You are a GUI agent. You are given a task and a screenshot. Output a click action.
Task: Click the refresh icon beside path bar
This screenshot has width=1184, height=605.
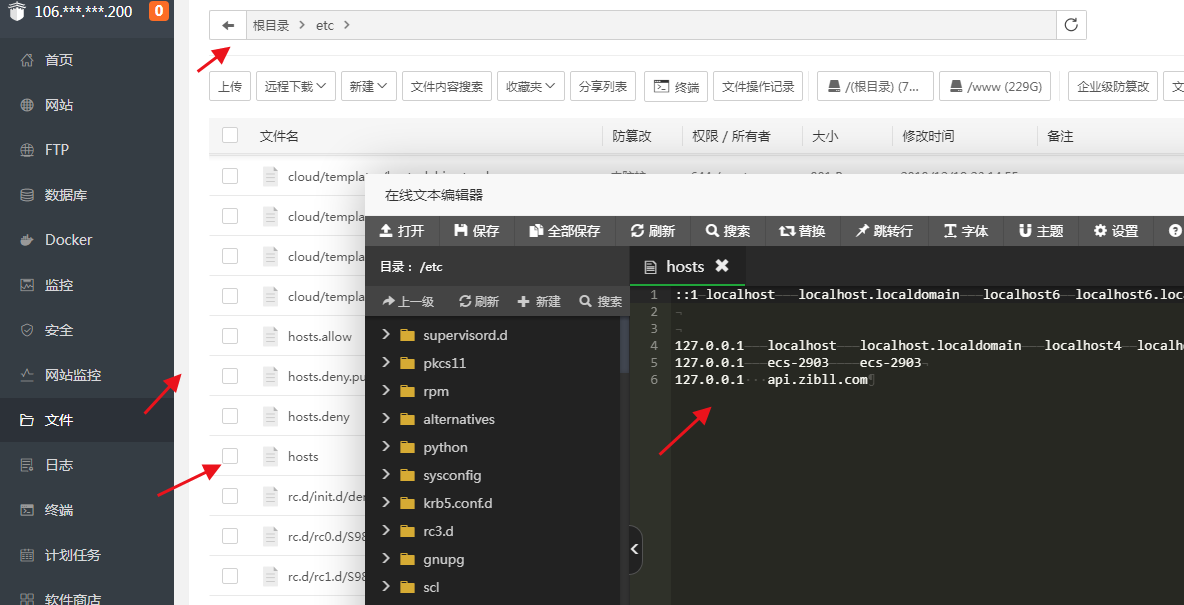1071,25
